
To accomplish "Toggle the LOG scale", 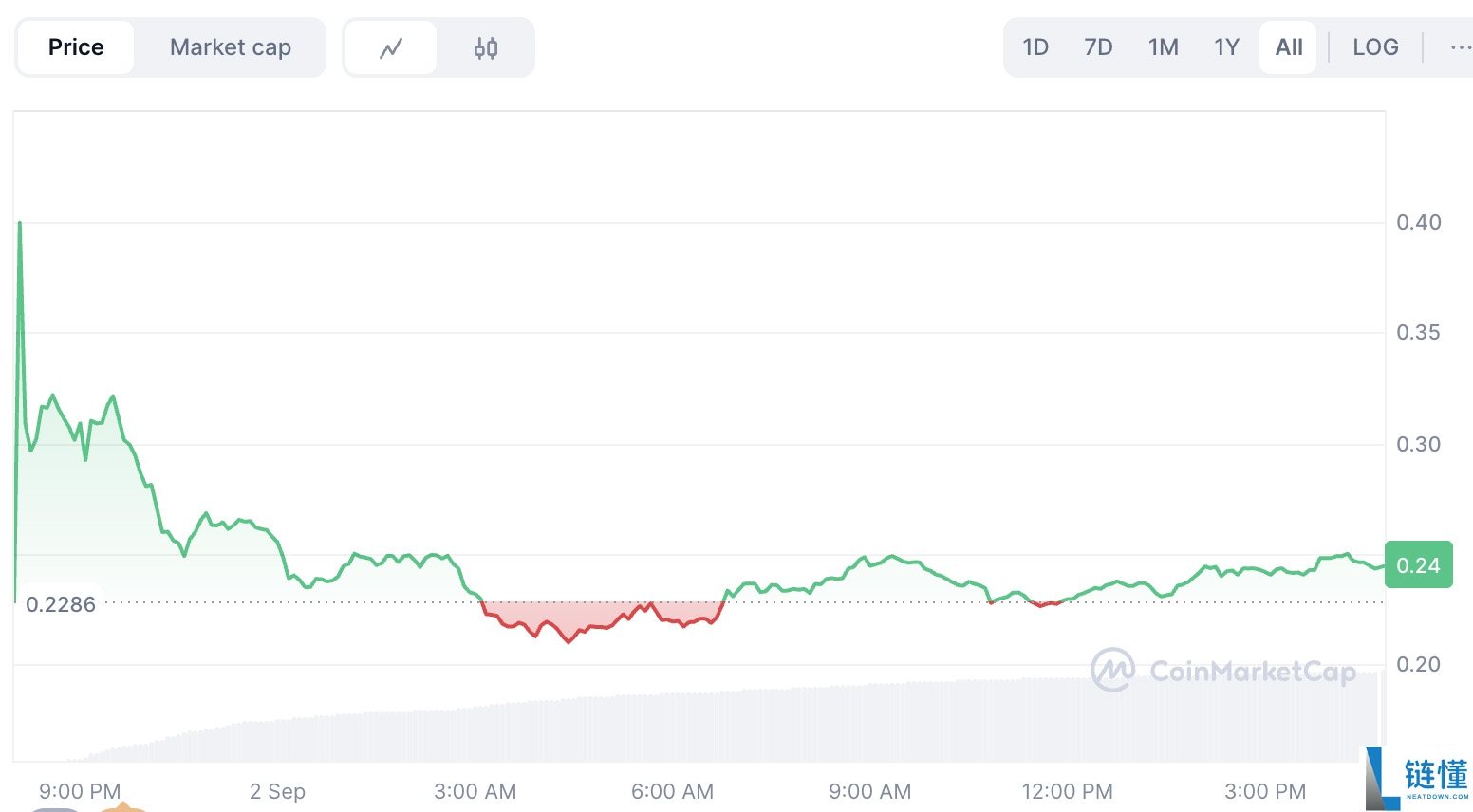I will point(1375,47).
